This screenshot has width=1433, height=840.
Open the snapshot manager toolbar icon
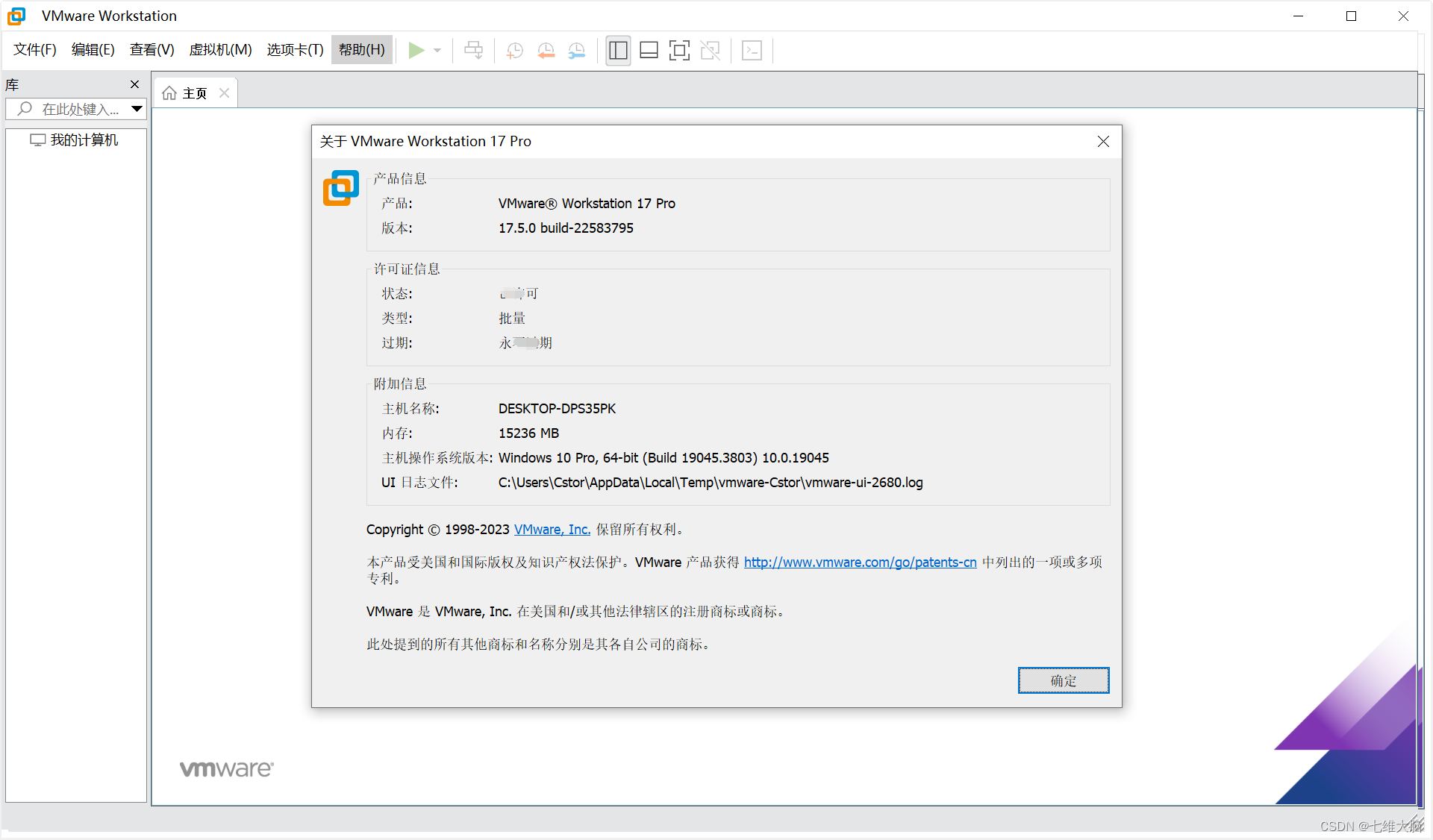577,50
